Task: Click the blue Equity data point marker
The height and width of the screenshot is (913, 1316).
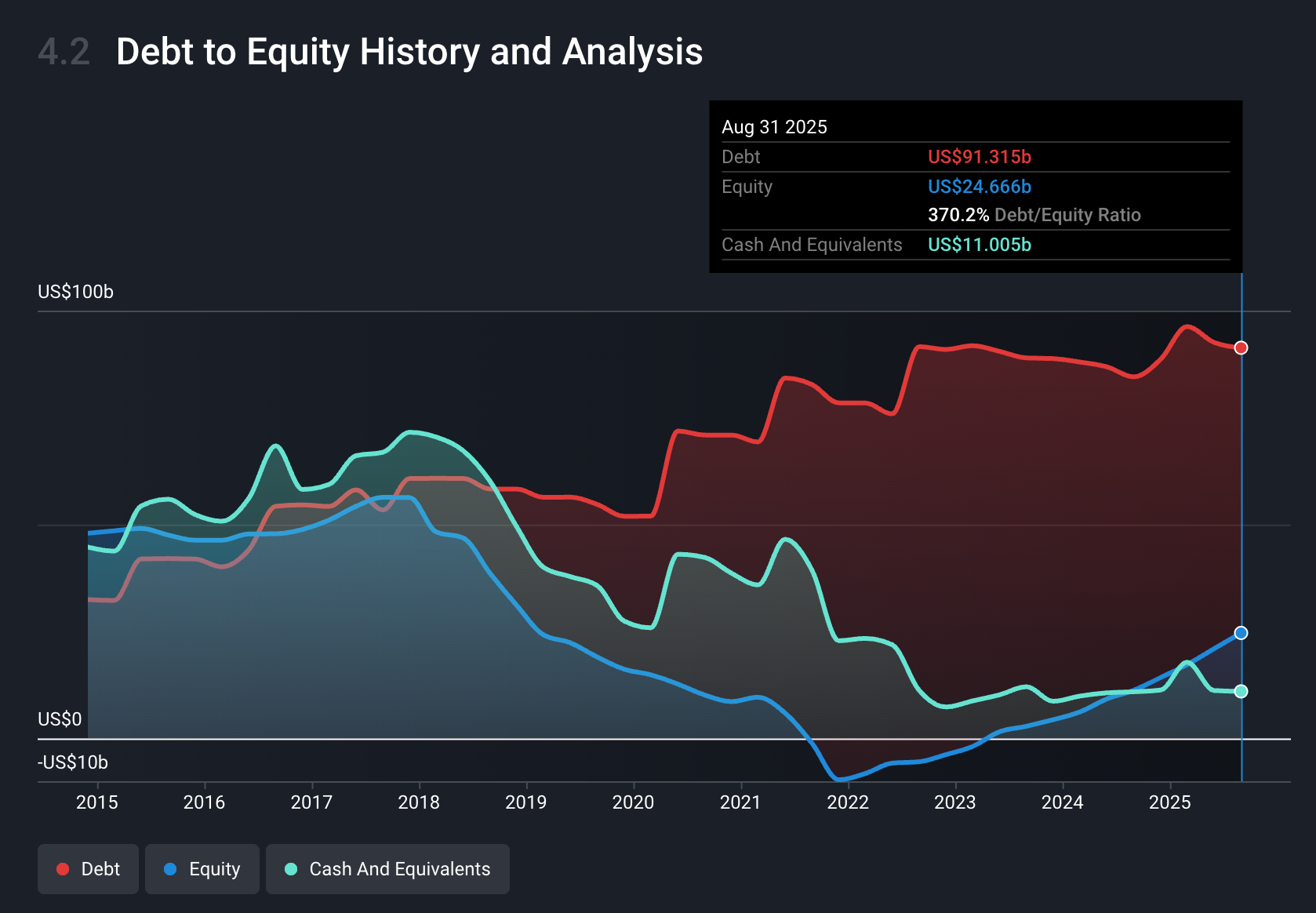Action: click(x=1241, y=633)
